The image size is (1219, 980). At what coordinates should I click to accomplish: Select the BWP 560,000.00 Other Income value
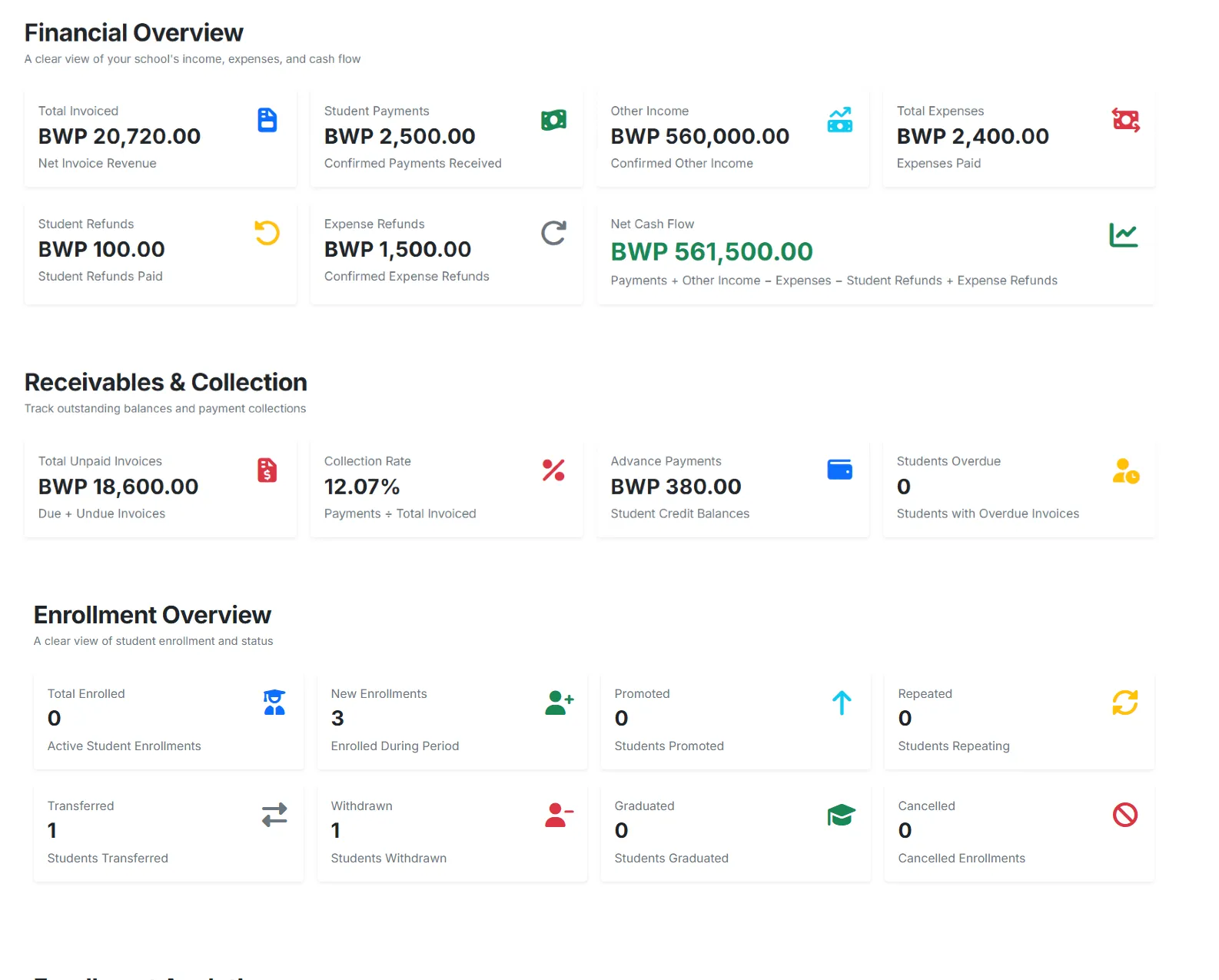[x=700, y=136]
